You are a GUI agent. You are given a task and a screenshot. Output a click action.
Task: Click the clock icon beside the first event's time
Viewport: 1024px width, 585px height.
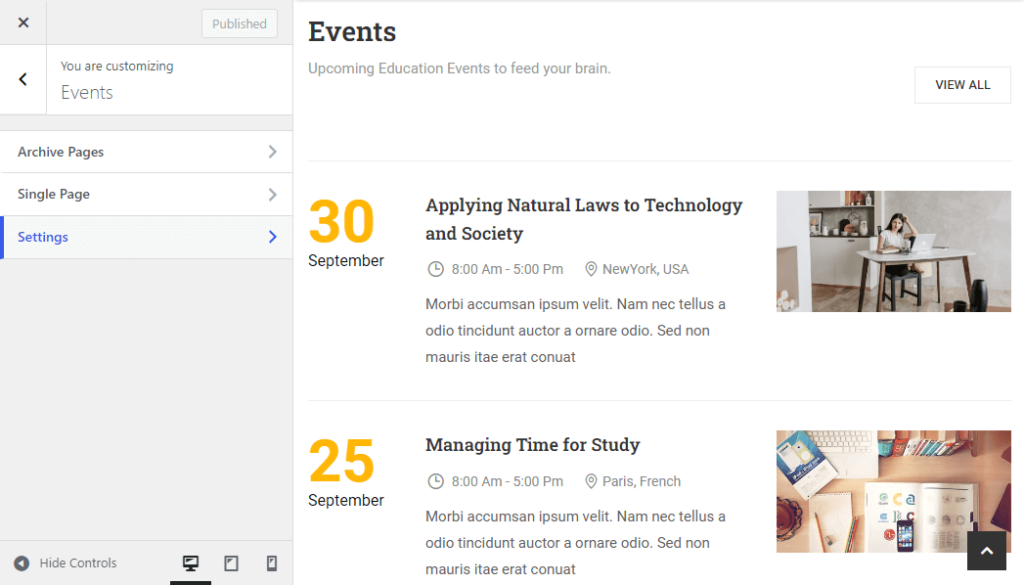[x=436, y=269]
